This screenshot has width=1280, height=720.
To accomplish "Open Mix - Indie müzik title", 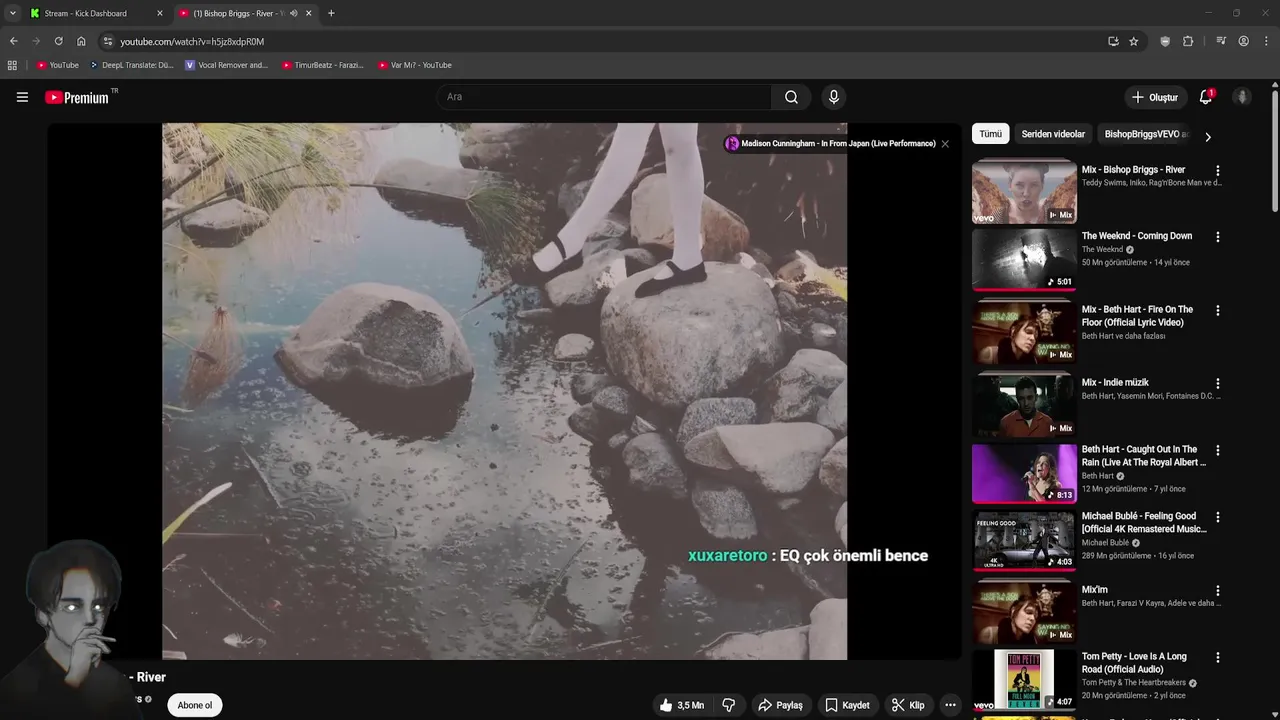I will pyautogui.click(x=1115, y=383).
